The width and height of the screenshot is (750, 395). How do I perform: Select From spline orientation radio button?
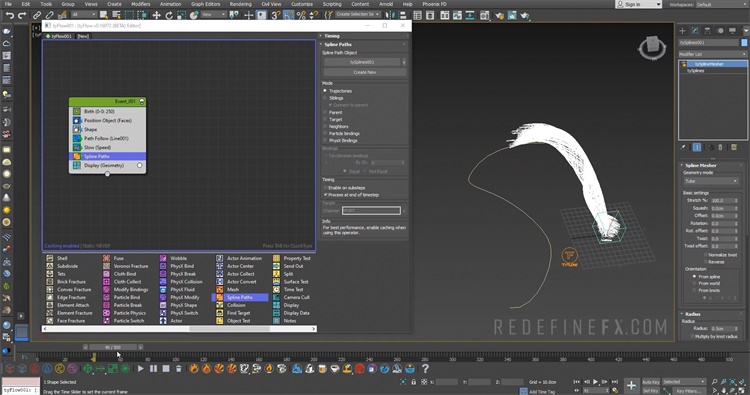pos(695,277)
